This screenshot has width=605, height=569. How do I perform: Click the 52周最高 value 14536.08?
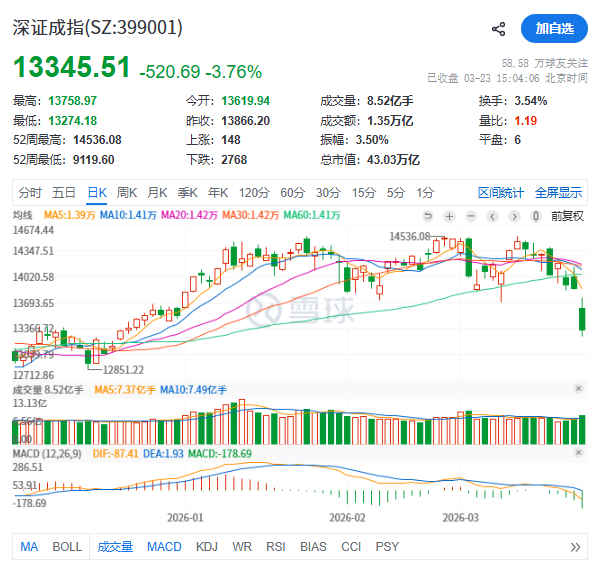[x=97, y=140]
